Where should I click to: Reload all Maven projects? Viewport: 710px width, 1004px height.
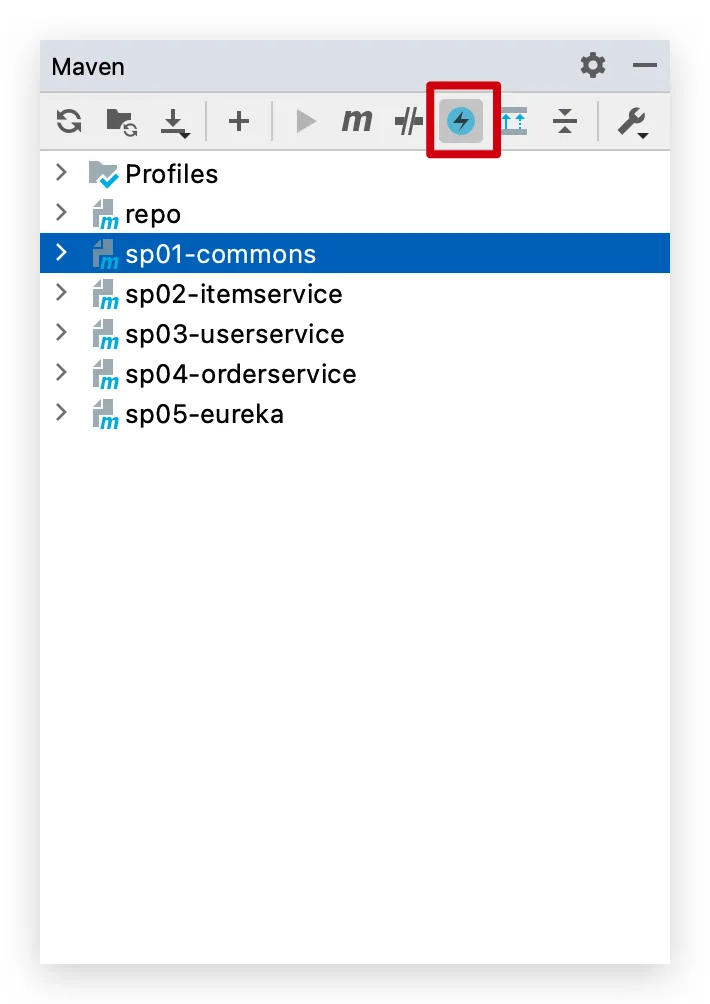pos(69,121)
